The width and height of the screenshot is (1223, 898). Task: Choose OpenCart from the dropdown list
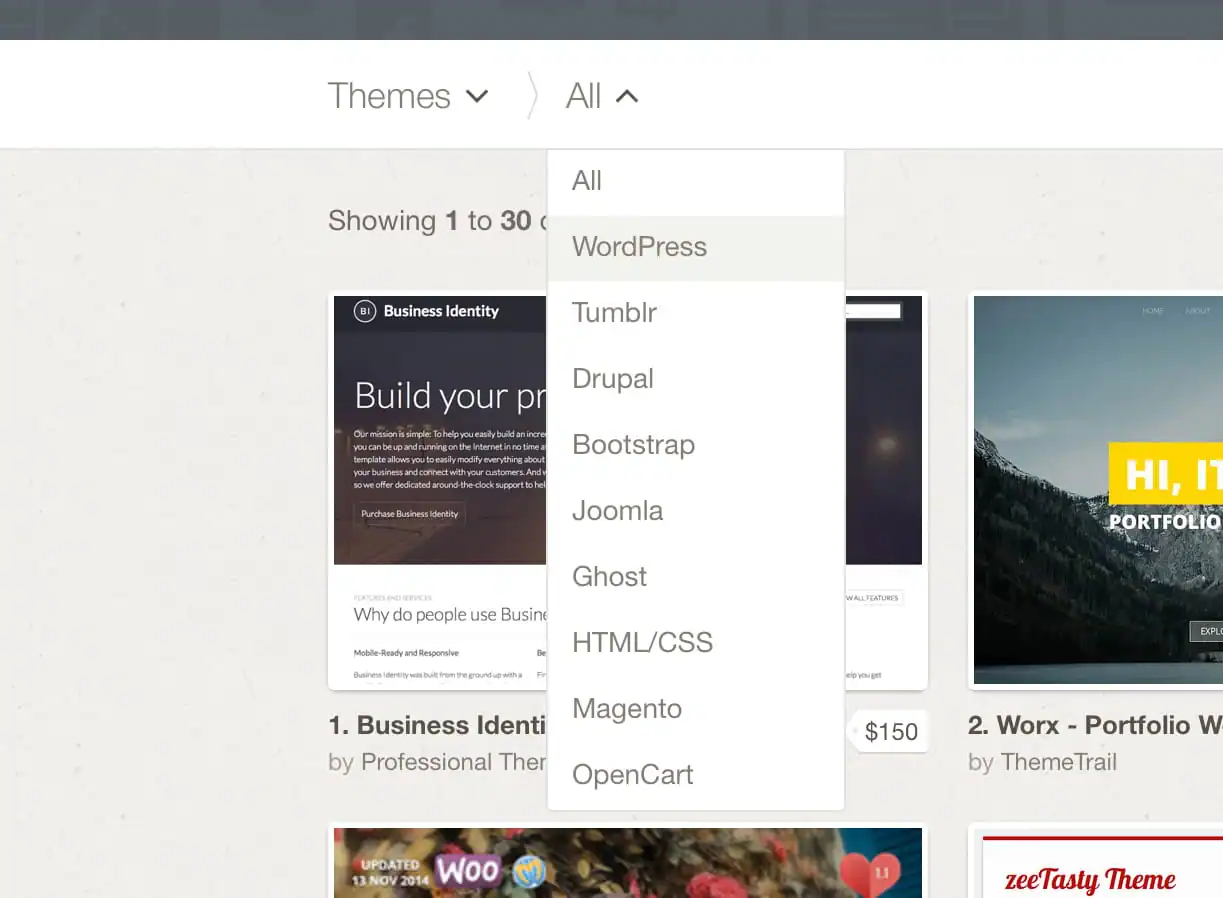pyautogui.click(x=696, y=775)
